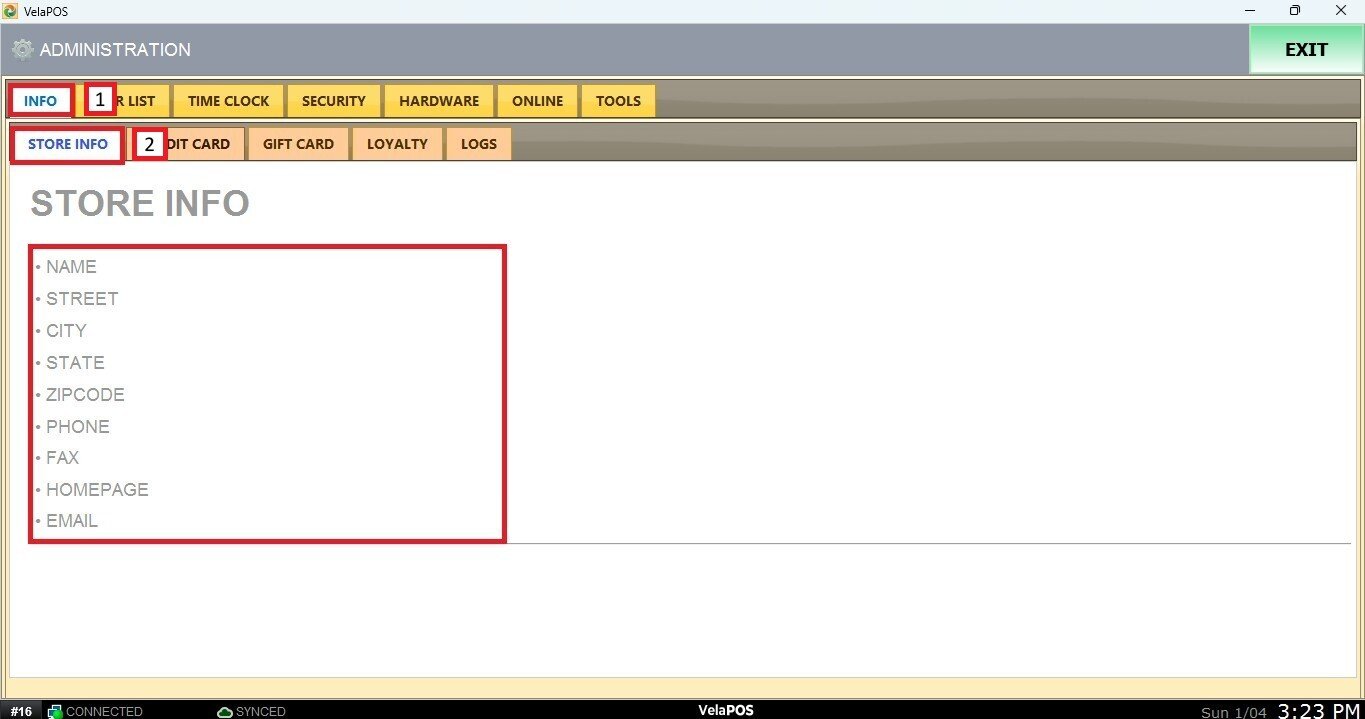
Task: Select the INFO main tab
Action: pos(41,101)
